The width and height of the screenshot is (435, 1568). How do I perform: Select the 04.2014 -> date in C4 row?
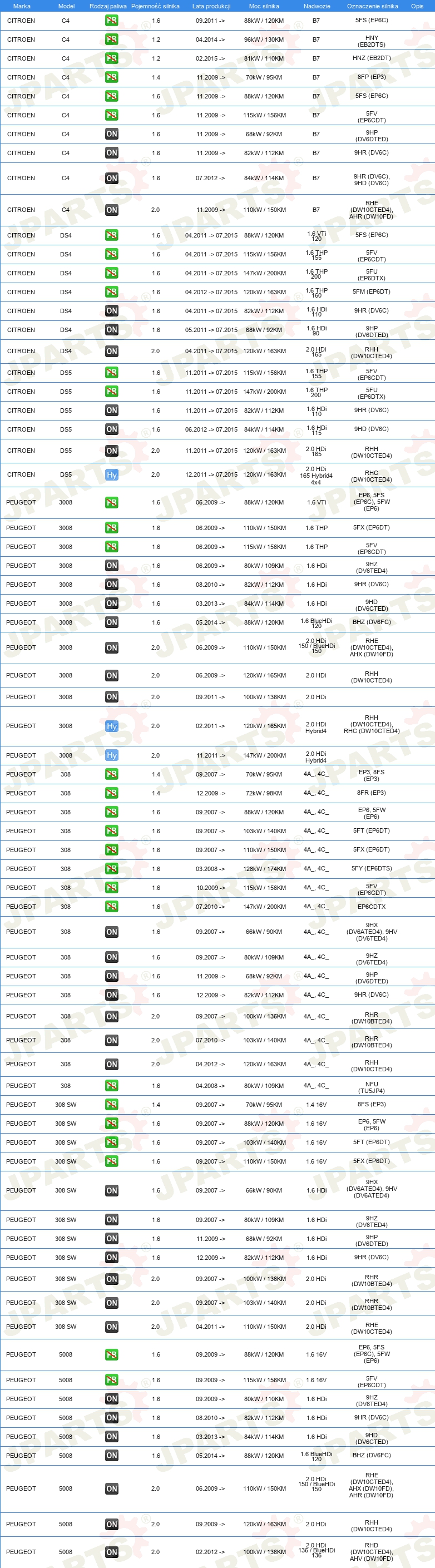coord(210,39)
